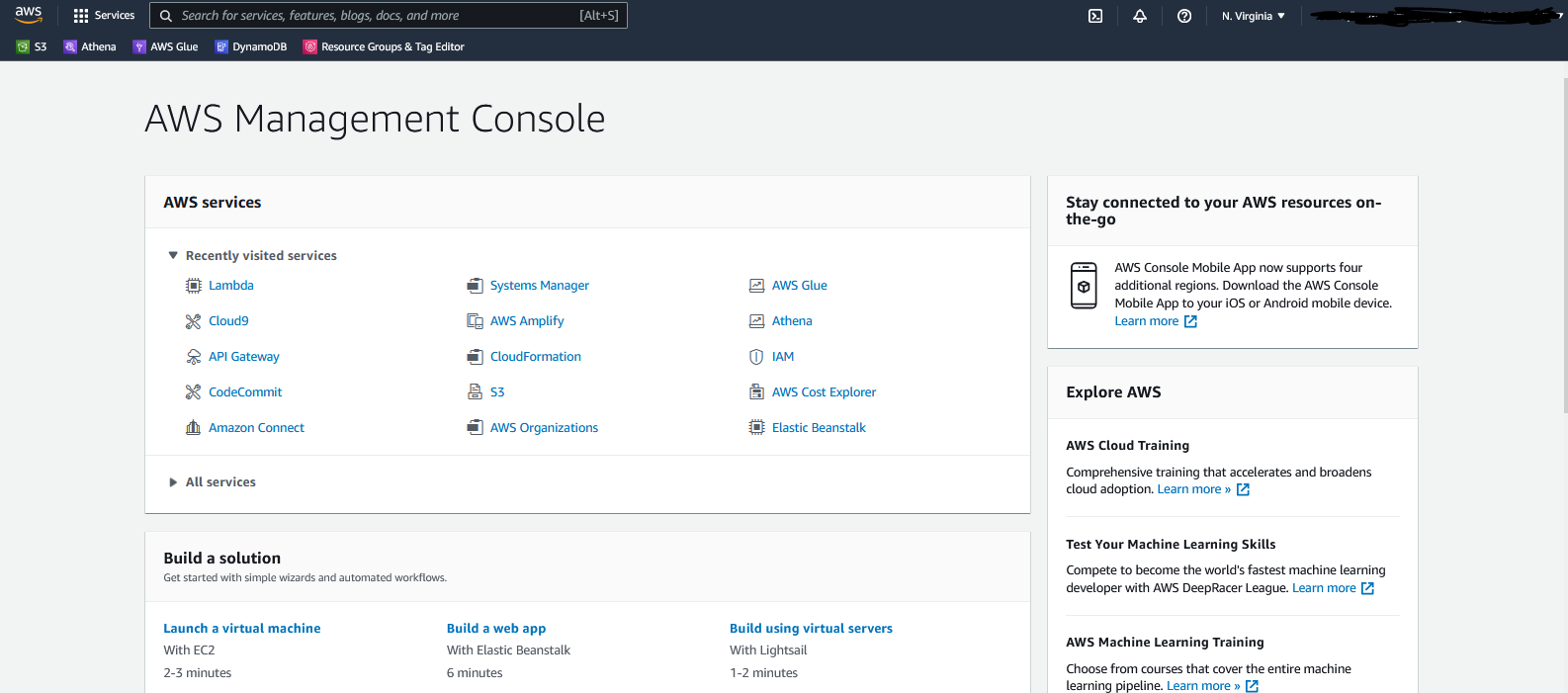Viewport: 1568px width, 693px height.
Task: Click Launch a virtual machine link
Action: coord(242,629)
